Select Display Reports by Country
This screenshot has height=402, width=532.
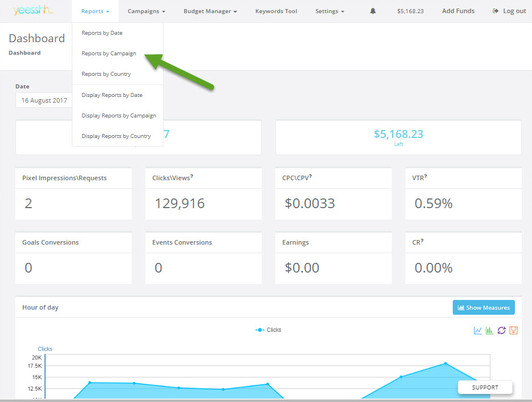(x=116, y=136)
